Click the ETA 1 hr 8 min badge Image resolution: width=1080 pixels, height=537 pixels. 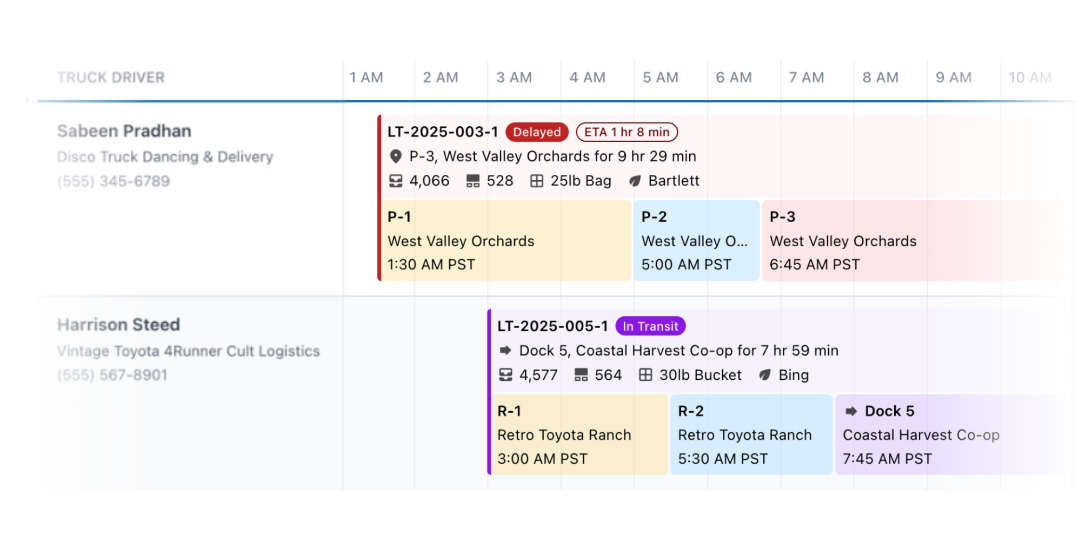point(627,132)
